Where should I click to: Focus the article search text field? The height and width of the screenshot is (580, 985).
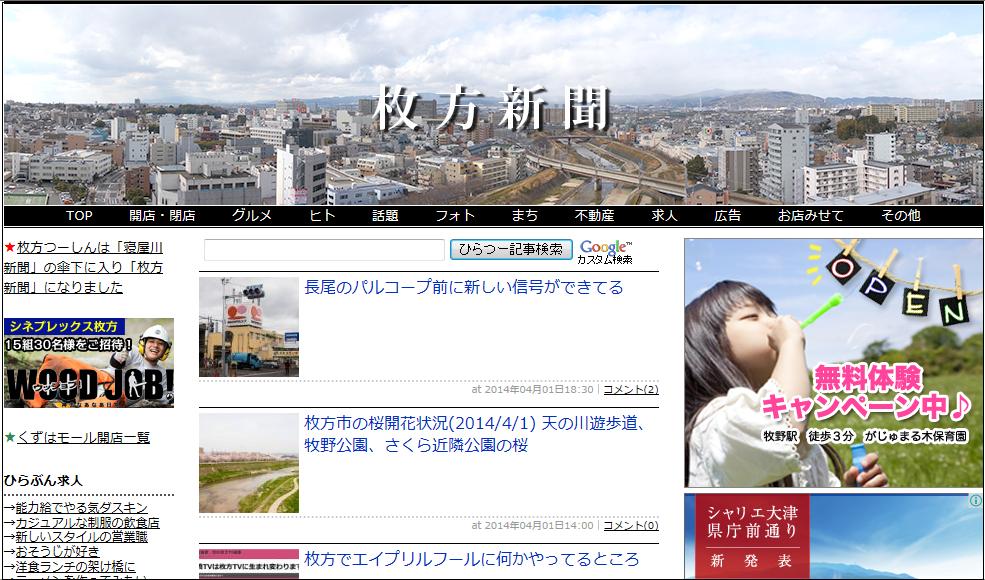point(324,249)
